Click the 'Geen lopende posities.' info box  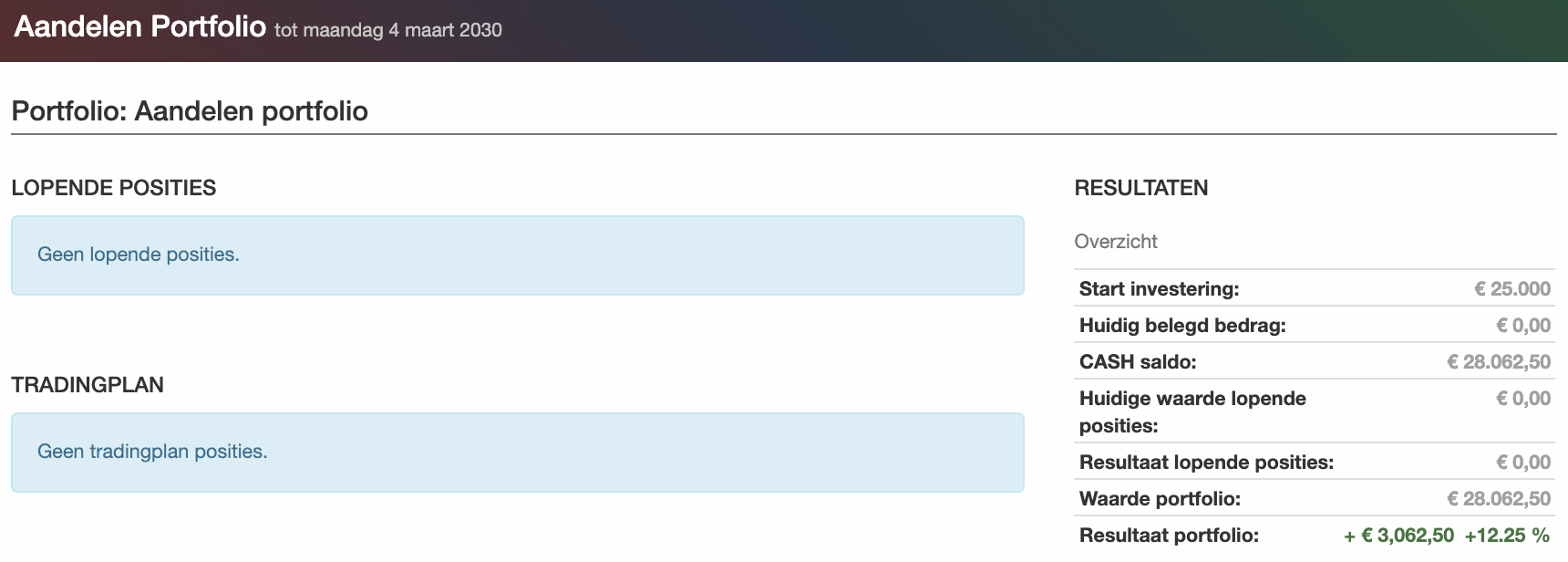[x=518, y=255]
